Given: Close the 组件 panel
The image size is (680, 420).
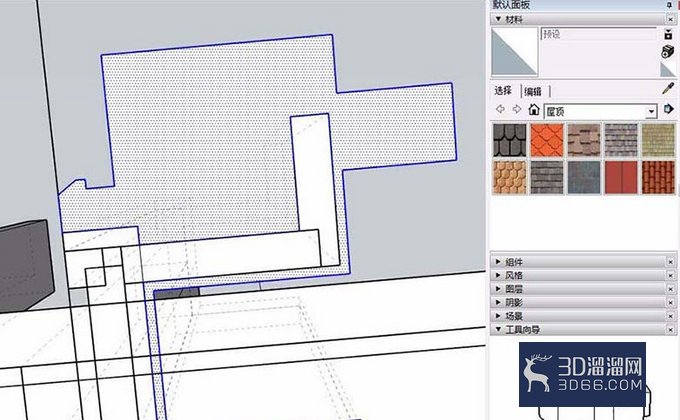Looking at the screenshot, I should pos(670,262).
